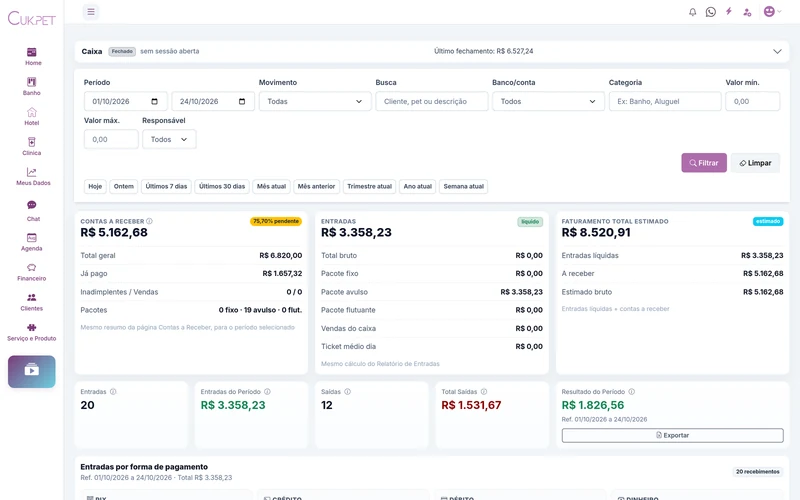The height and width of the screenshot is (500, 800).
Task: Open the Hotel section icon
Action: click(x=32, y=112)
